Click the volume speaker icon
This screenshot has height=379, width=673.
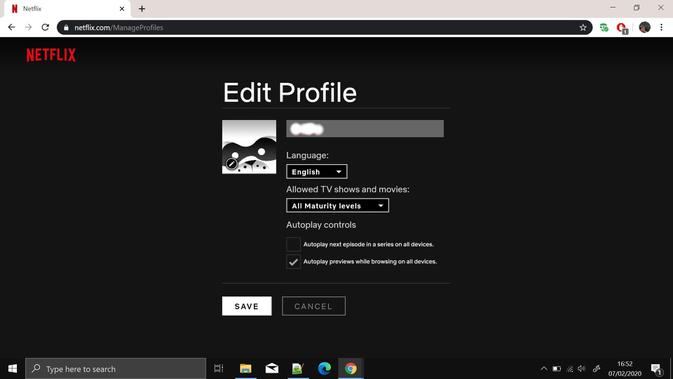pyautogui.click(x=582, y=369)
